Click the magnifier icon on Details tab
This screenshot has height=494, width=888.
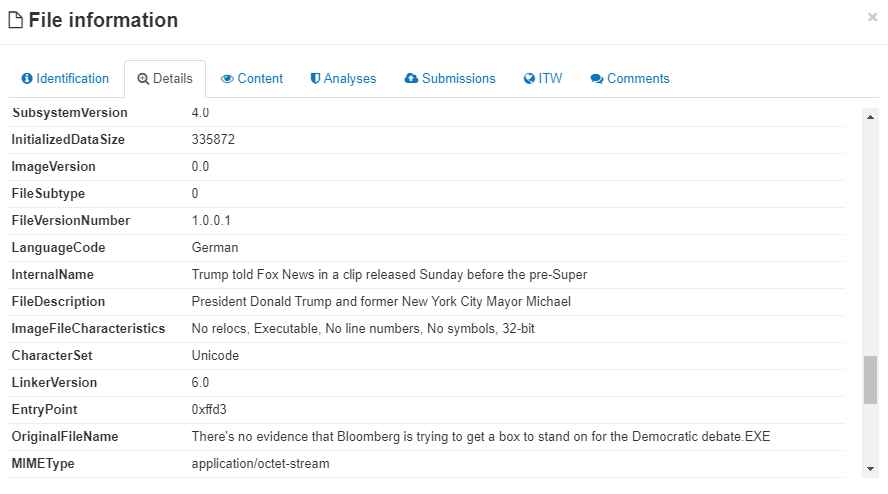(x=143, y=79)
